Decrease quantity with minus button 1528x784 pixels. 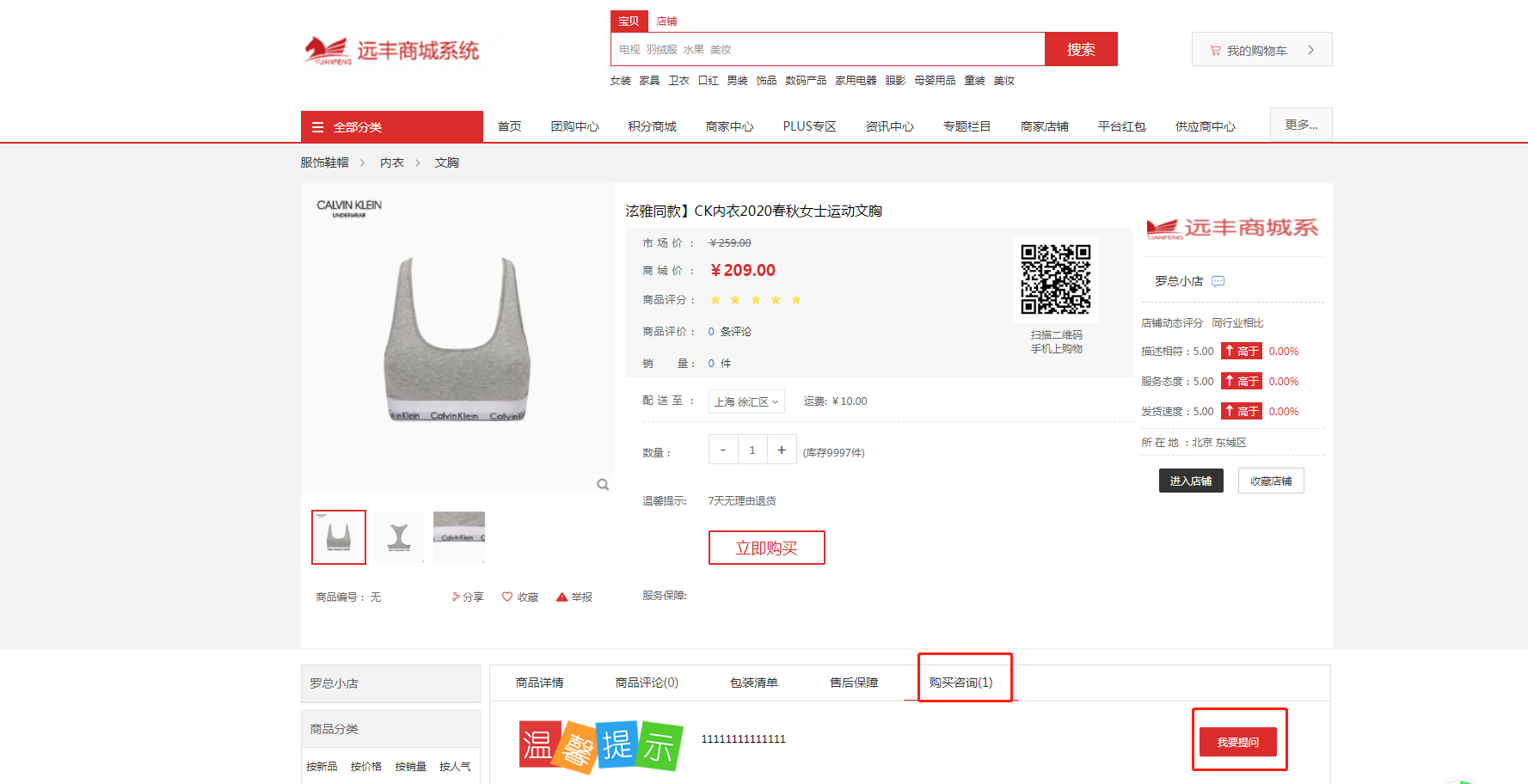(723, 450)
